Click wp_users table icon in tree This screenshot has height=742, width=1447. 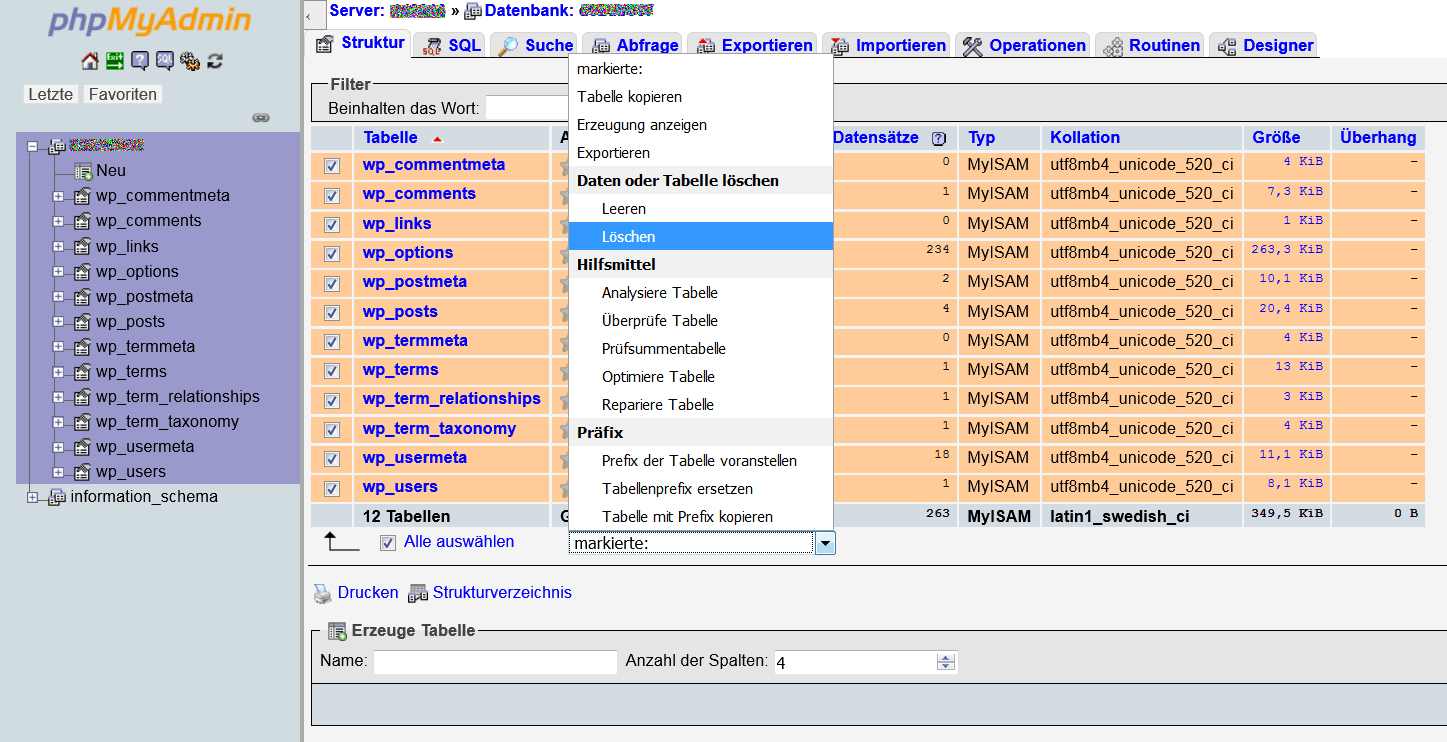pyautogui.click(x=83, y=471)
